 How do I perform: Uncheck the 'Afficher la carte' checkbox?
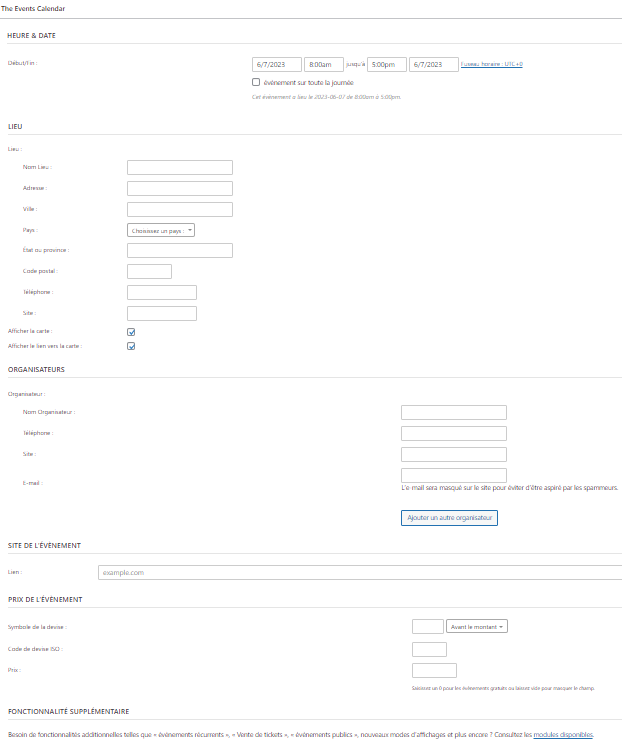tap(131, 331)
